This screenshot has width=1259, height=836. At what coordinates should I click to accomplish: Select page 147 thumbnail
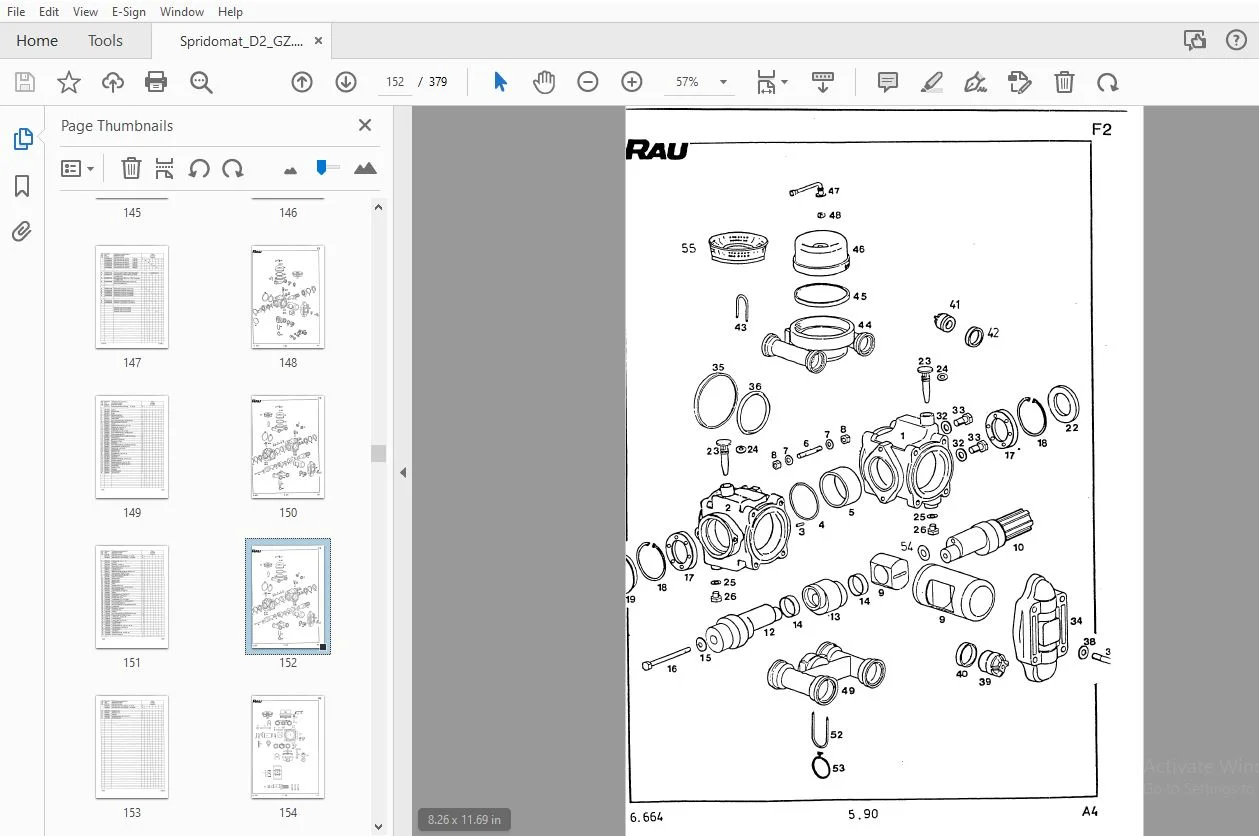tap(132, 297)
